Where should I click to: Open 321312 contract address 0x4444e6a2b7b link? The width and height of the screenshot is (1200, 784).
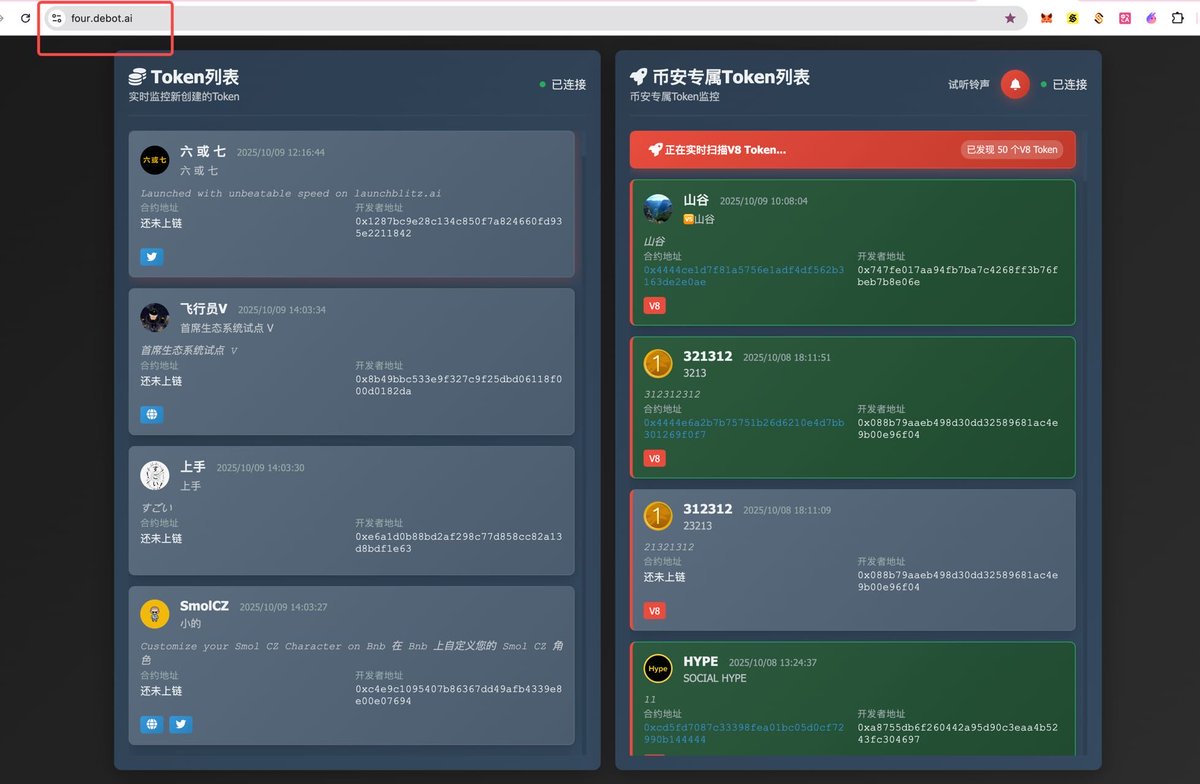[x=744, y=429]
